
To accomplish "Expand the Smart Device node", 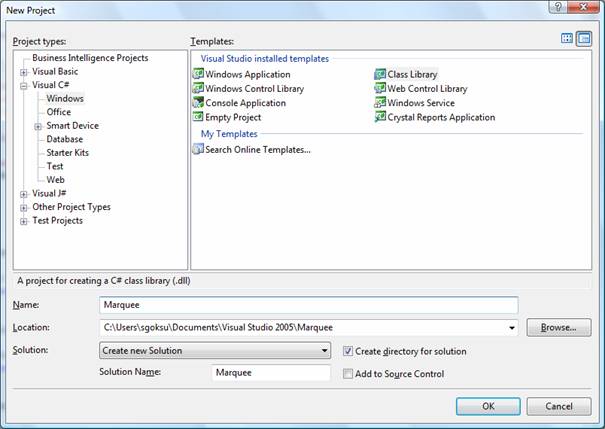I will click(38, 126).
